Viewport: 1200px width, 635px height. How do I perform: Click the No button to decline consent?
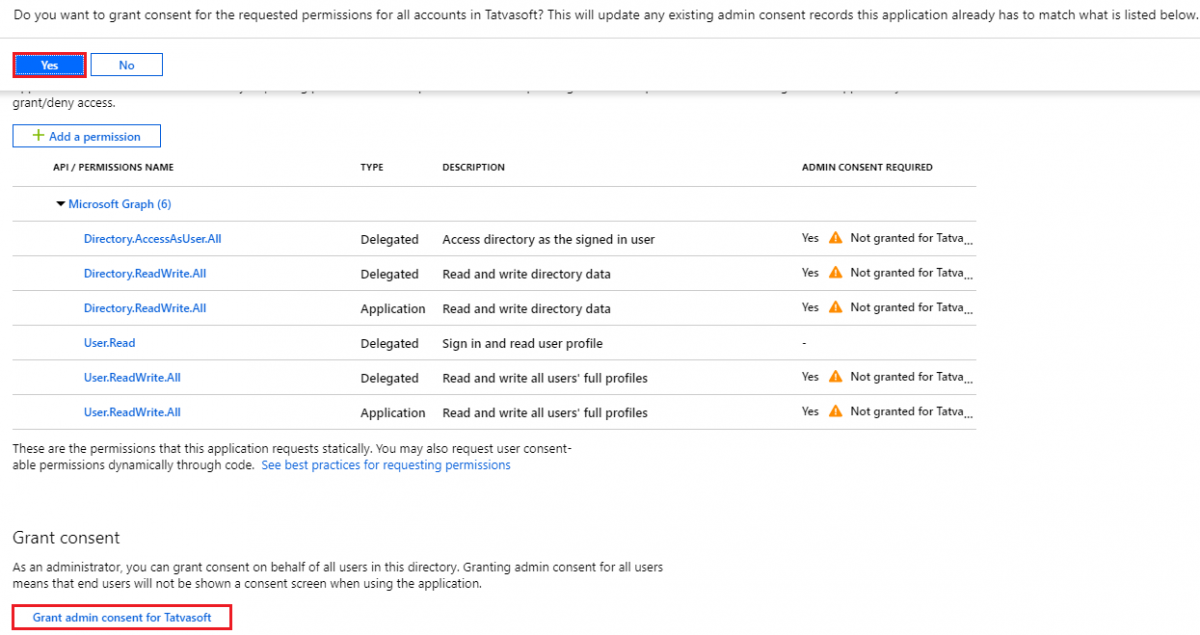pyautogui.click(x=126, y=64)
